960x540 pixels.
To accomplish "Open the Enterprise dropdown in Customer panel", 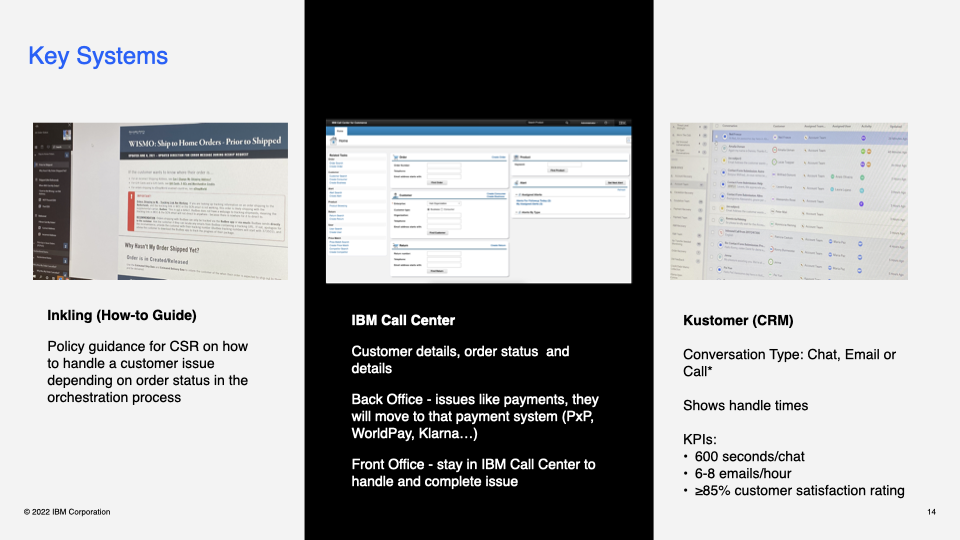I will point(444,203).
